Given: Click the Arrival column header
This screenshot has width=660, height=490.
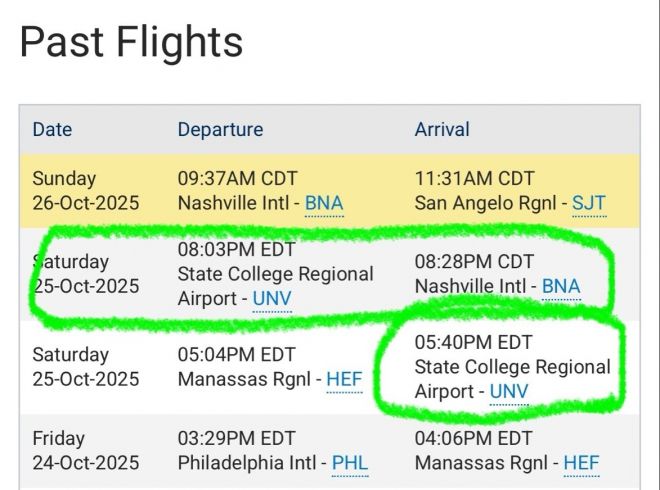Looking at the screenshot, I should [x=442, y=130].
